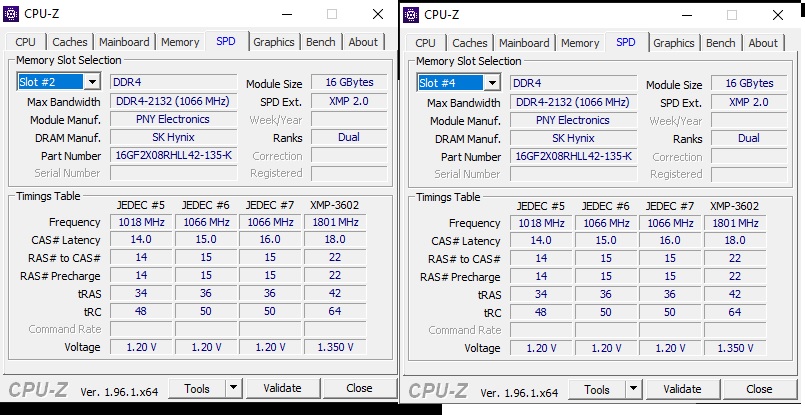This screenshot has height=415, width=805.
Task: Click Validate button in left window
Action: [x=282, y=388]
